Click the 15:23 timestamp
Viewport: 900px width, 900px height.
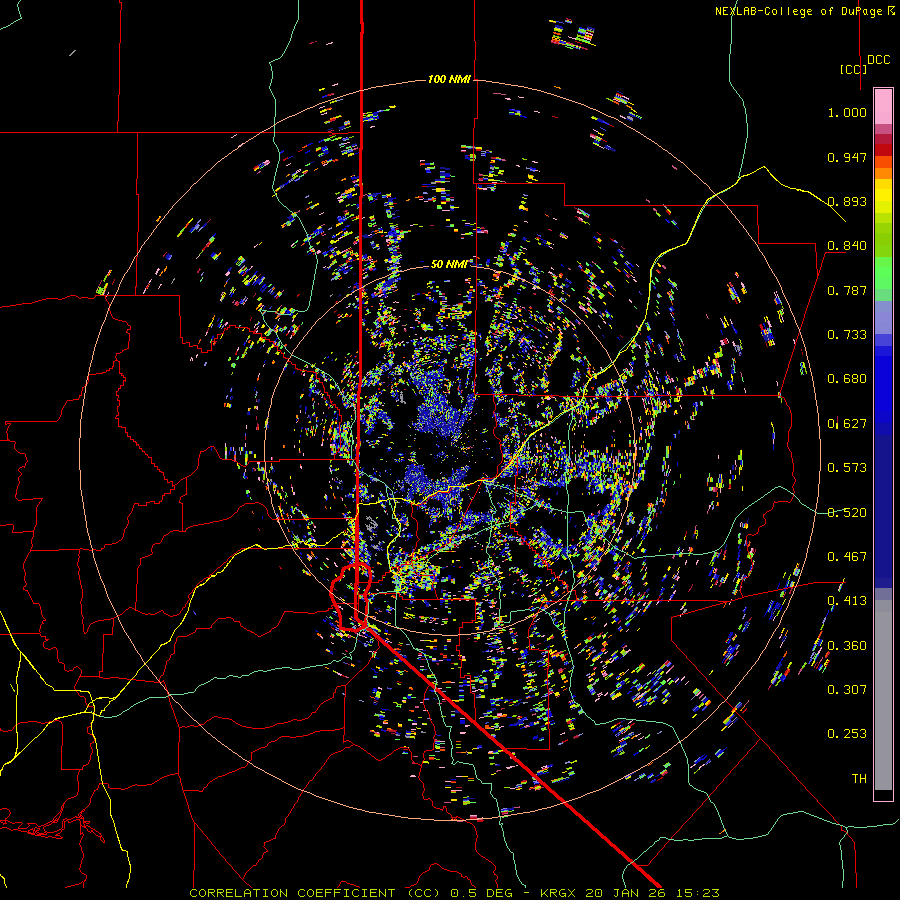tap(697, 893)
